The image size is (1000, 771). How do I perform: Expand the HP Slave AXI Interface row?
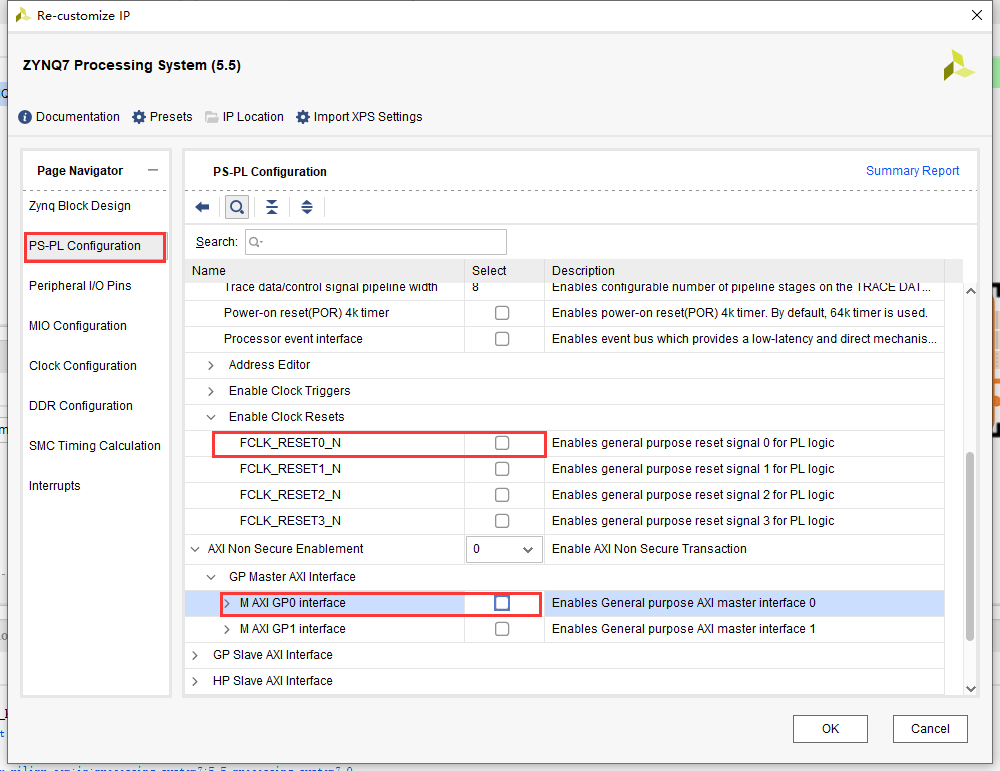(195, 681)
